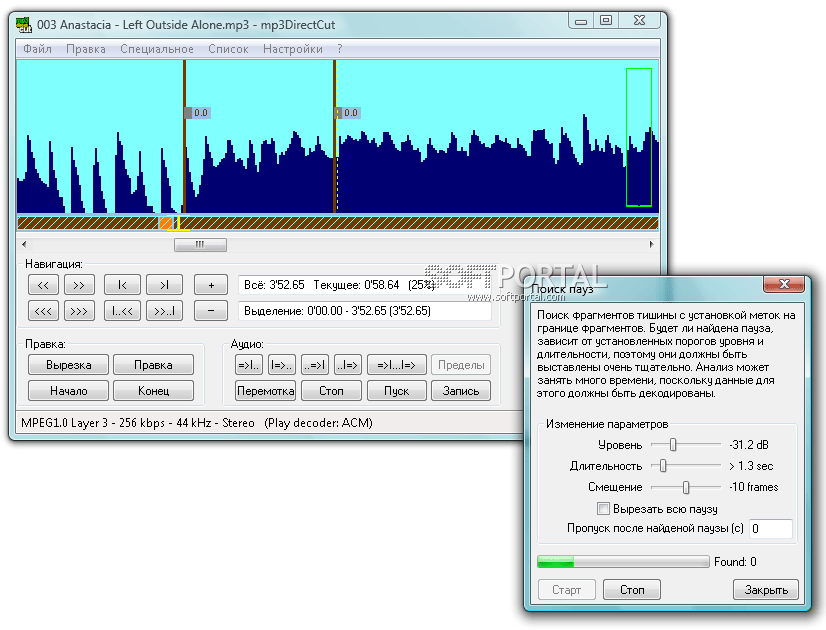Click the Пределы button
The width and height of the screenshot is (826, 630).
pyautogui.click(x=461, y=365)
